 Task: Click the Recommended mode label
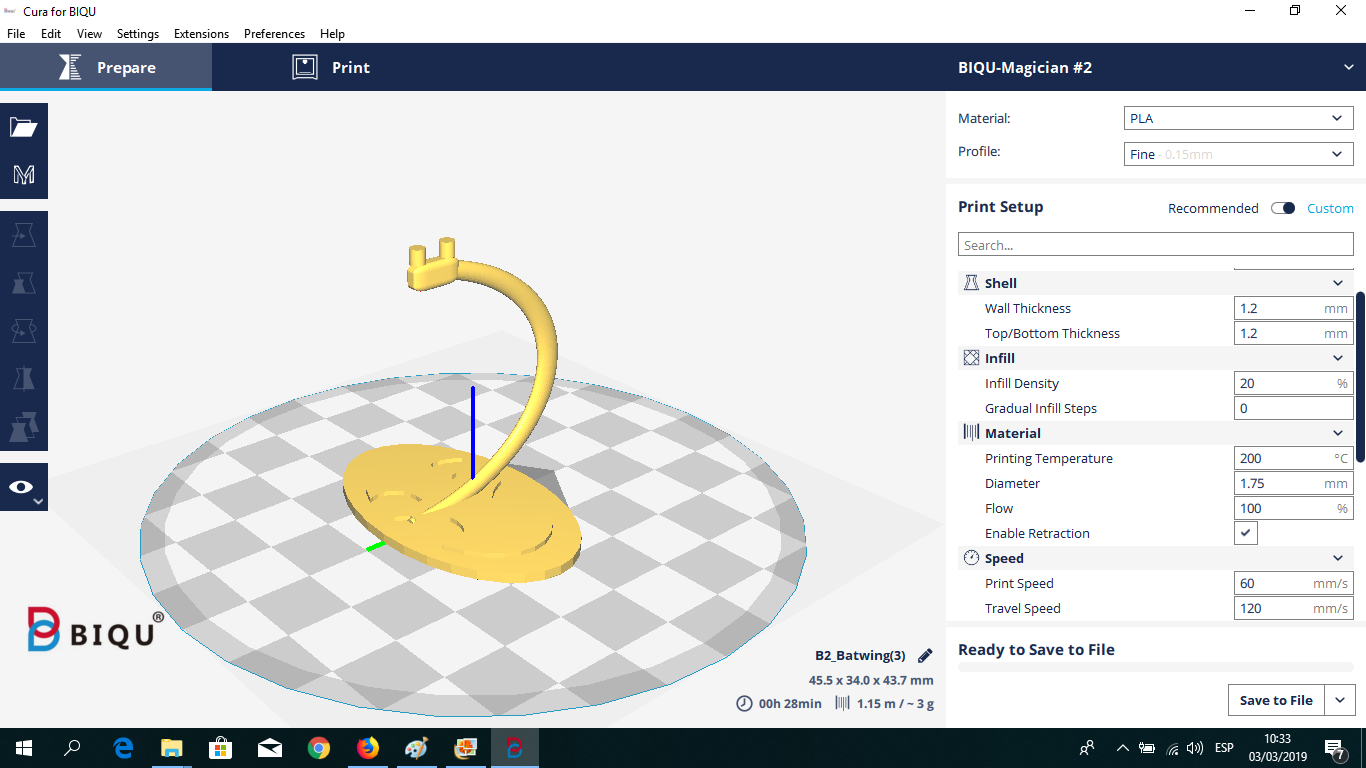tap(1213, 208)
